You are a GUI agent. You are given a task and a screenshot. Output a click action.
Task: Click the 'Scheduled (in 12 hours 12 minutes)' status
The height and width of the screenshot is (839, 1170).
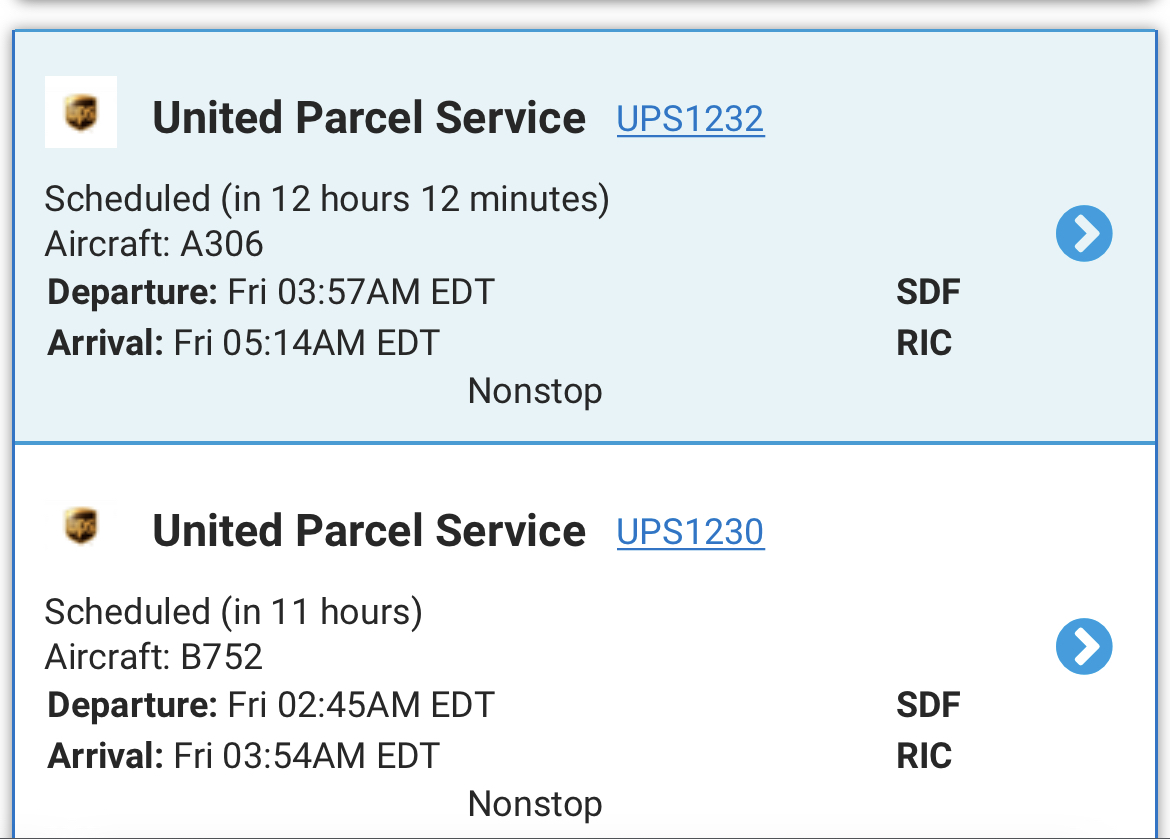(327, 199)
